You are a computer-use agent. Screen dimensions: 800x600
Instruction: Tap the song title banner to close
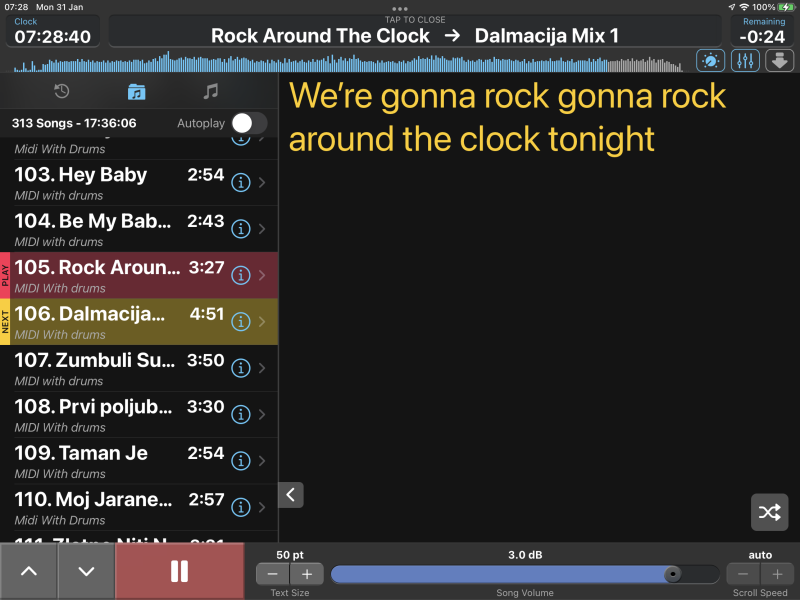pyautogui.click(x=415, y=31)
